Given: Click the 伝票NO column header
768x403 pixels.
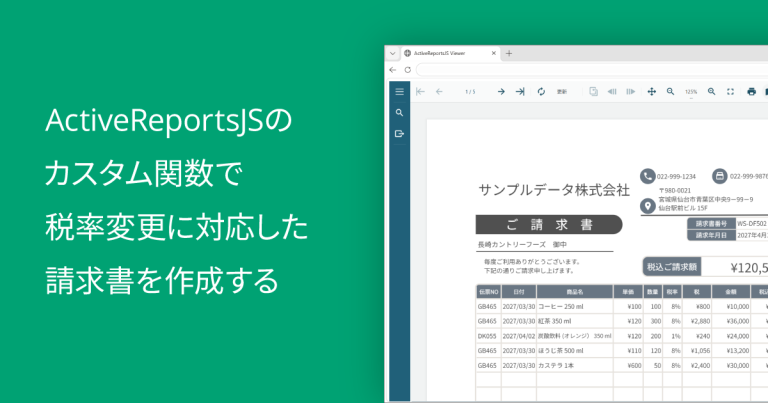Looking at the screenshot, I should [488, 292].
